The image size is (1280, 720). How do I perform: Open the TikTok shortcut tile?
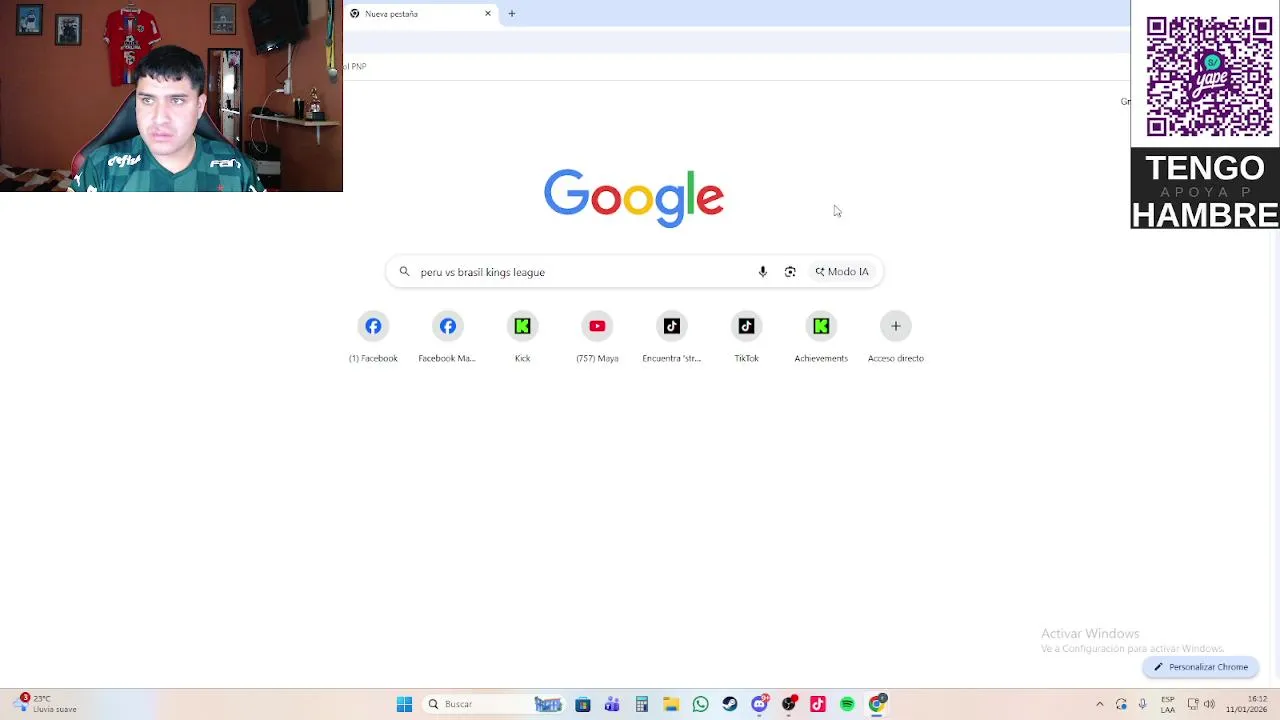pyautogui.click(x=746, y=337)
